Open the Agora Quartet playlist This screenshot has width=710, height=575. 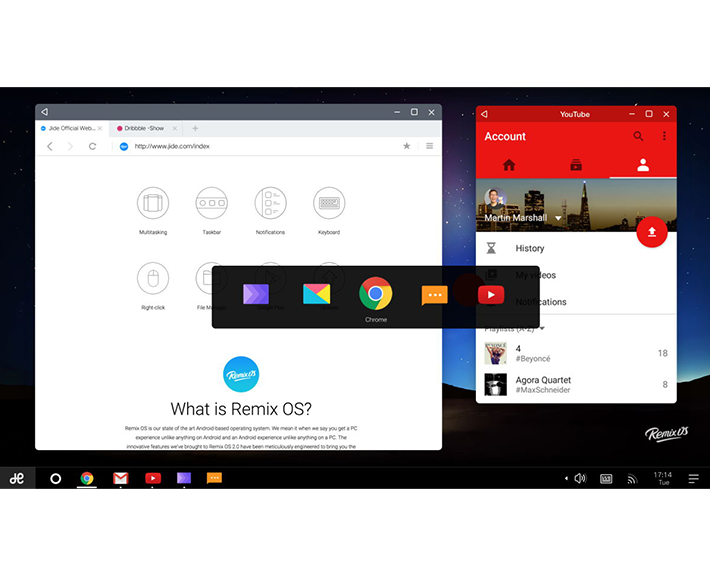(576, 384)
